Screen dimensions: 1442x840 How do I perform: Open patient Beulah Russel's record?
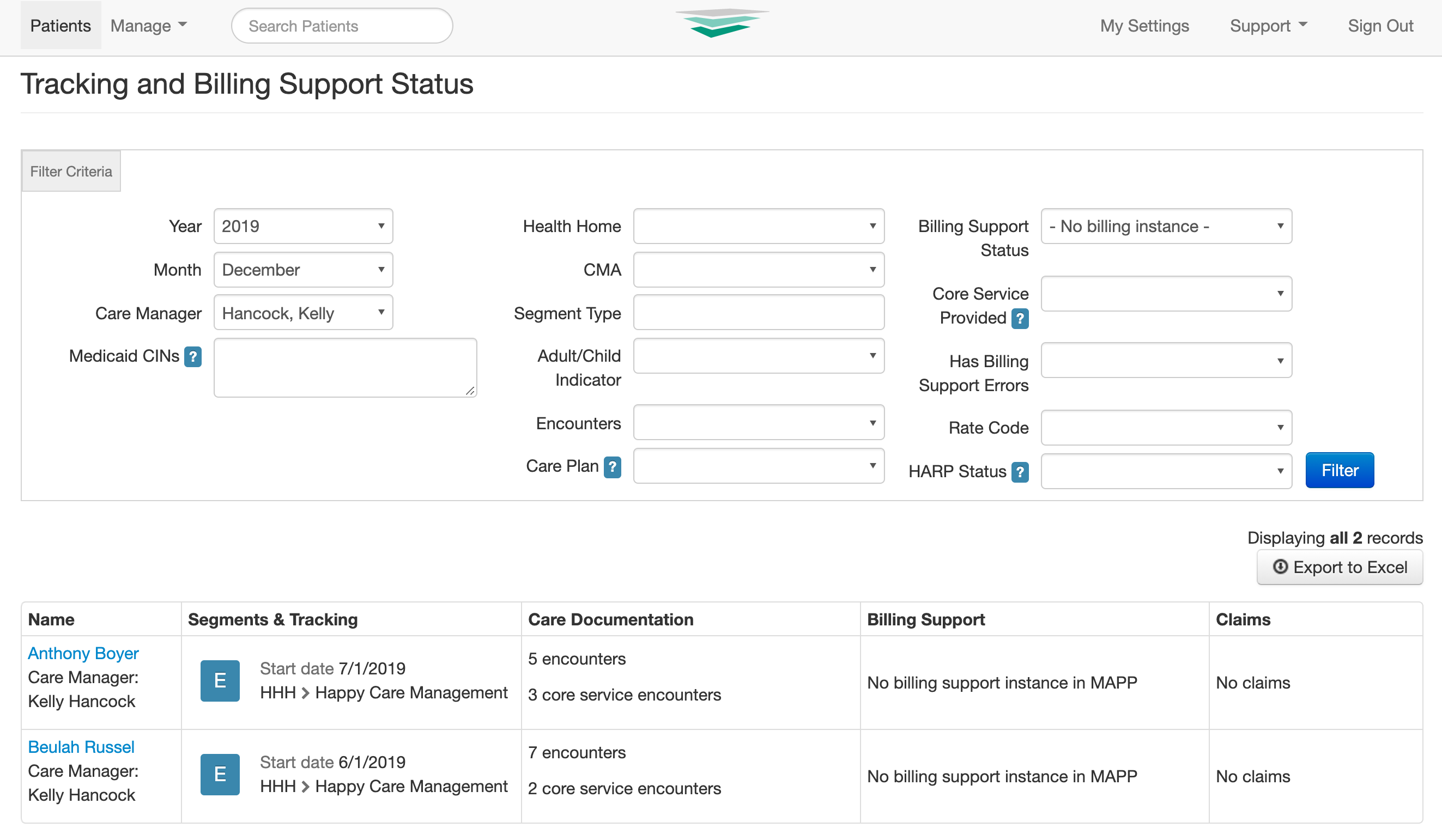[81, 747]
